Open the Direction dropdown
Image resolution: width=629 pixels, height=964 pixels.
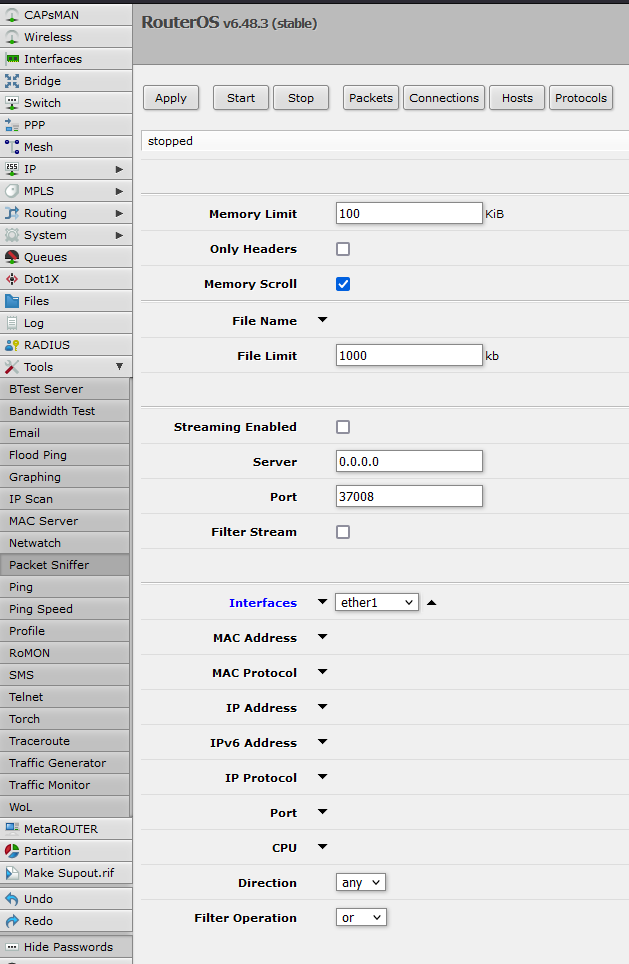[x=361, y=883]
